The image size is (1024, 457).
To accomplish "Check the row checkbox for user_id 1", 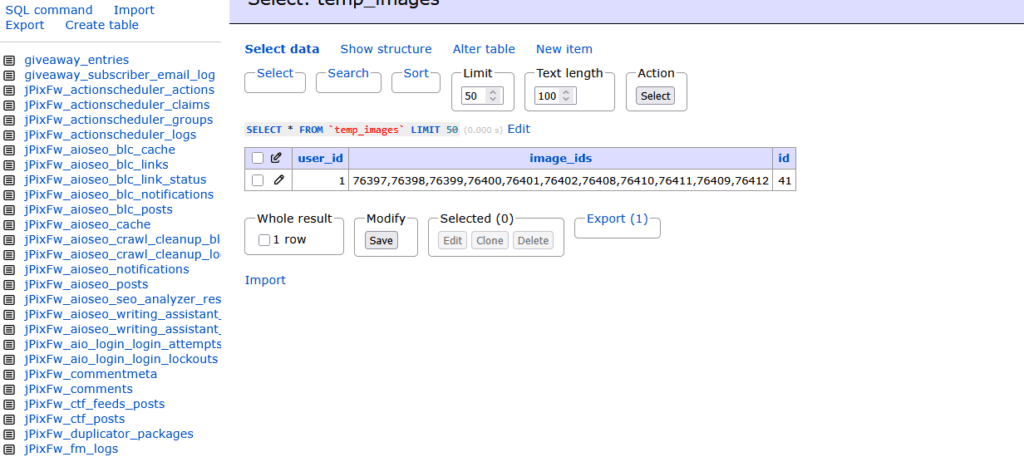I will [x=258, y=180].
